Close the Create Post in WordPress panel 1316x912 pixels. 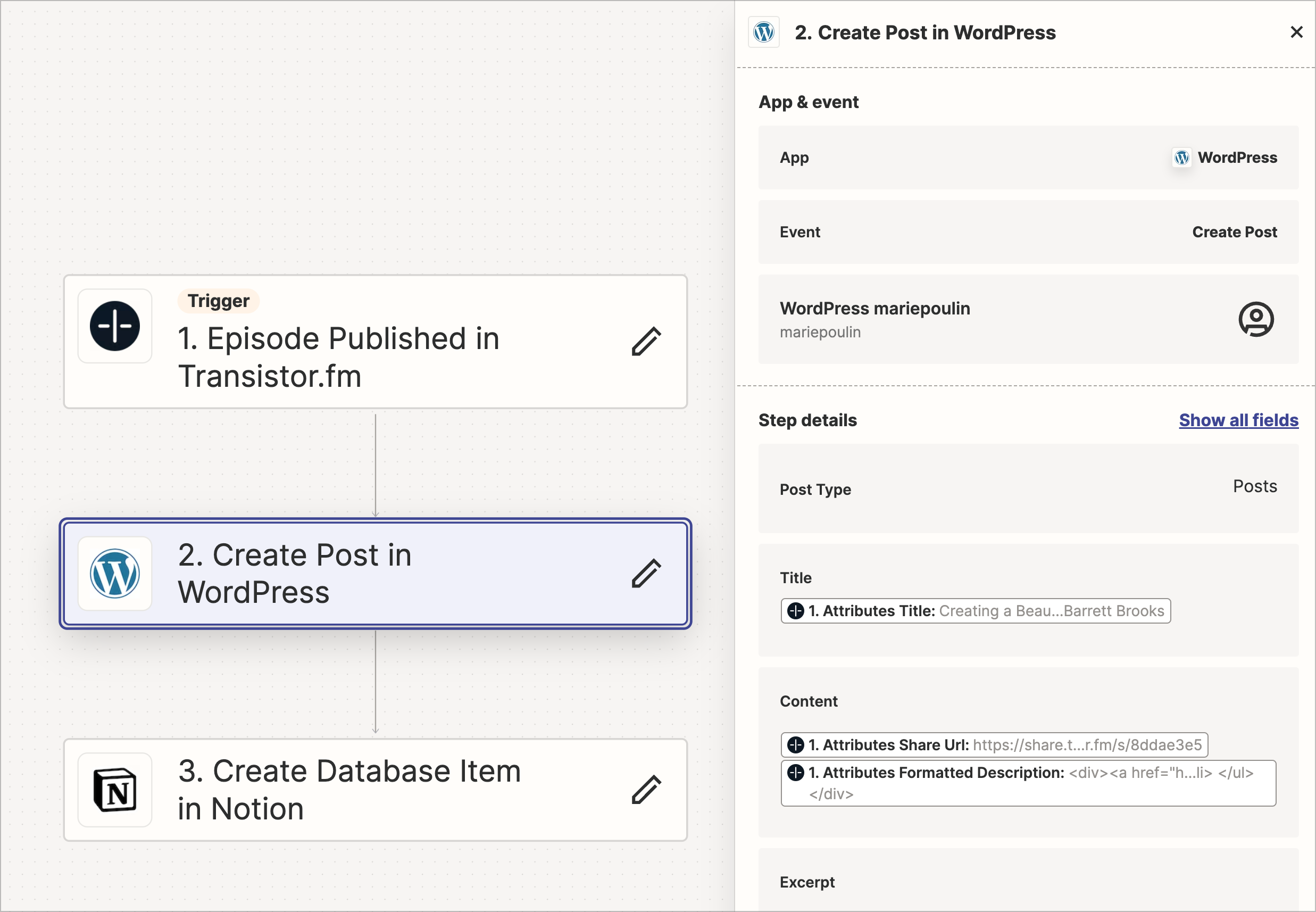click(x=1296, y=32)
